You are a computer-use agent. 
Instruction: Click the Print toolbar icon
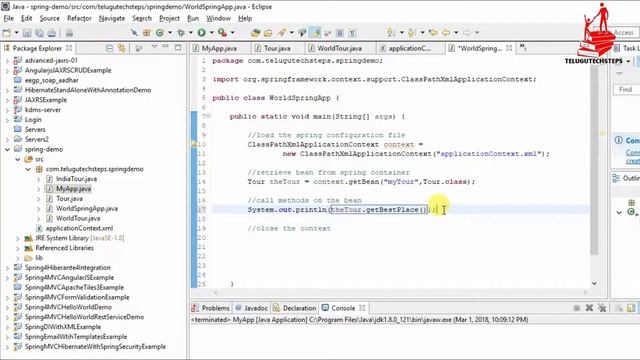point(51,33)
